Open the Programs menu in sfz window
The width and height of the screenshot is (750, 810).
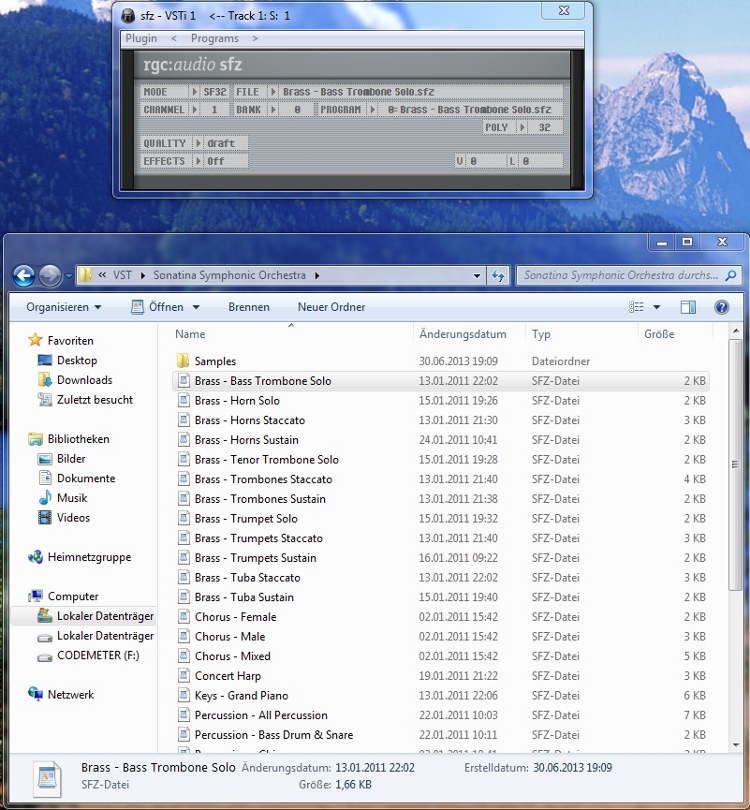click(x=214, y=38)
